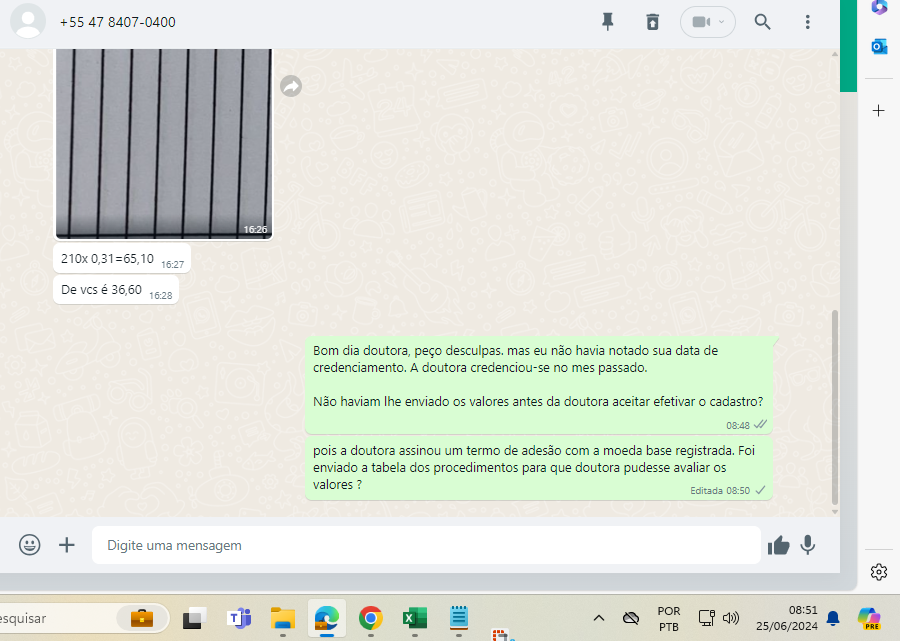Open clock showing 08:51 25/06/2024
The image size is (900, 641).
786,618
